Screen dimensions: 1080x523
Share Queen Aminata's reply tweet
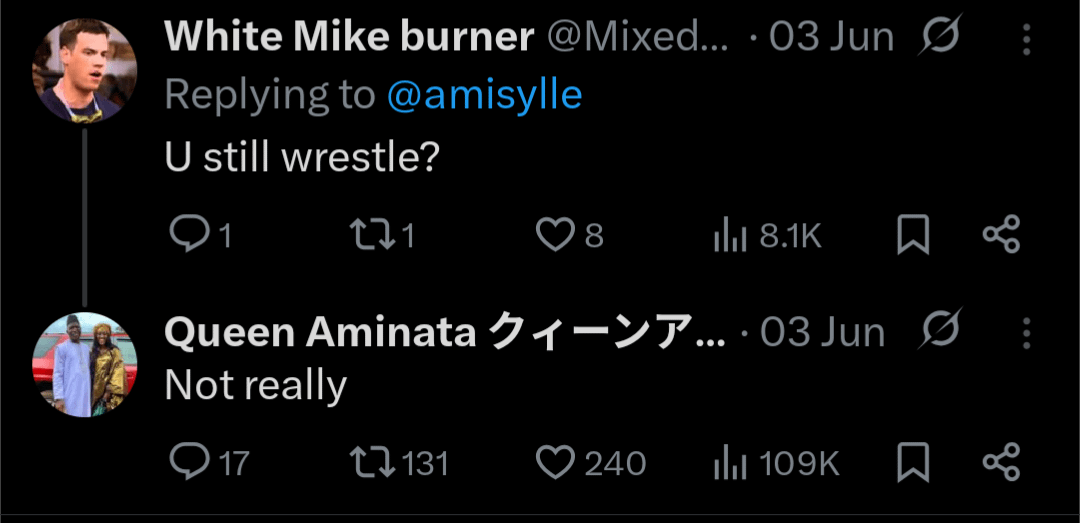coord(1001,463)
